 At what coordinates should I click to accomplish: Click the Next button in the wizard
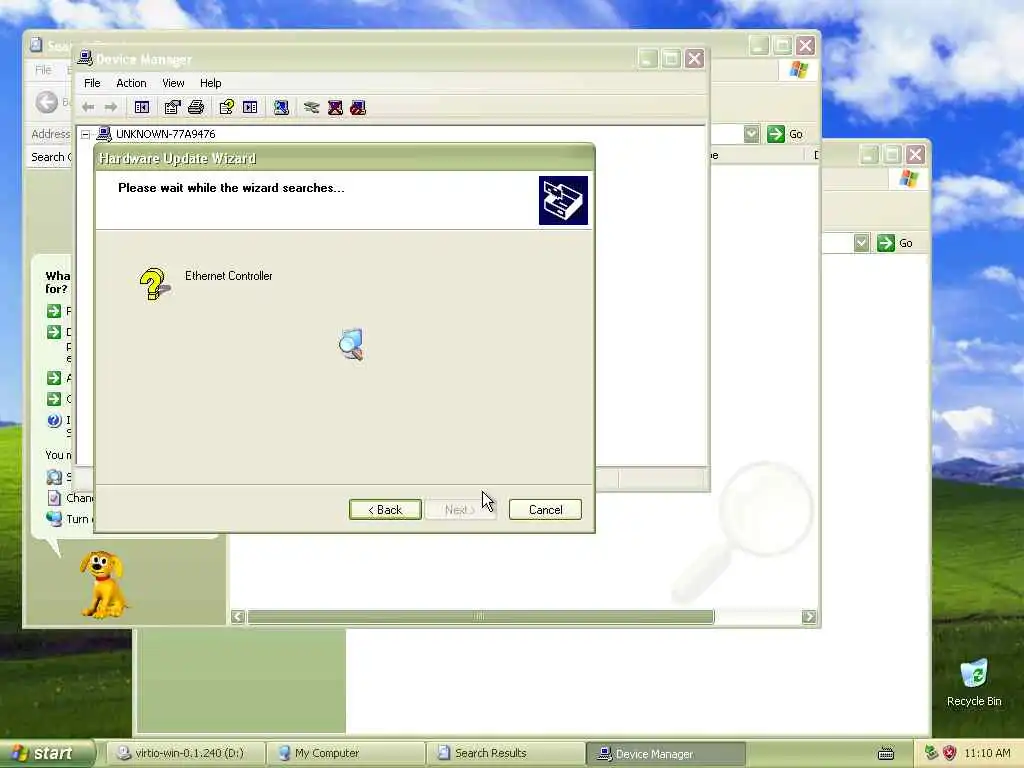460,510
